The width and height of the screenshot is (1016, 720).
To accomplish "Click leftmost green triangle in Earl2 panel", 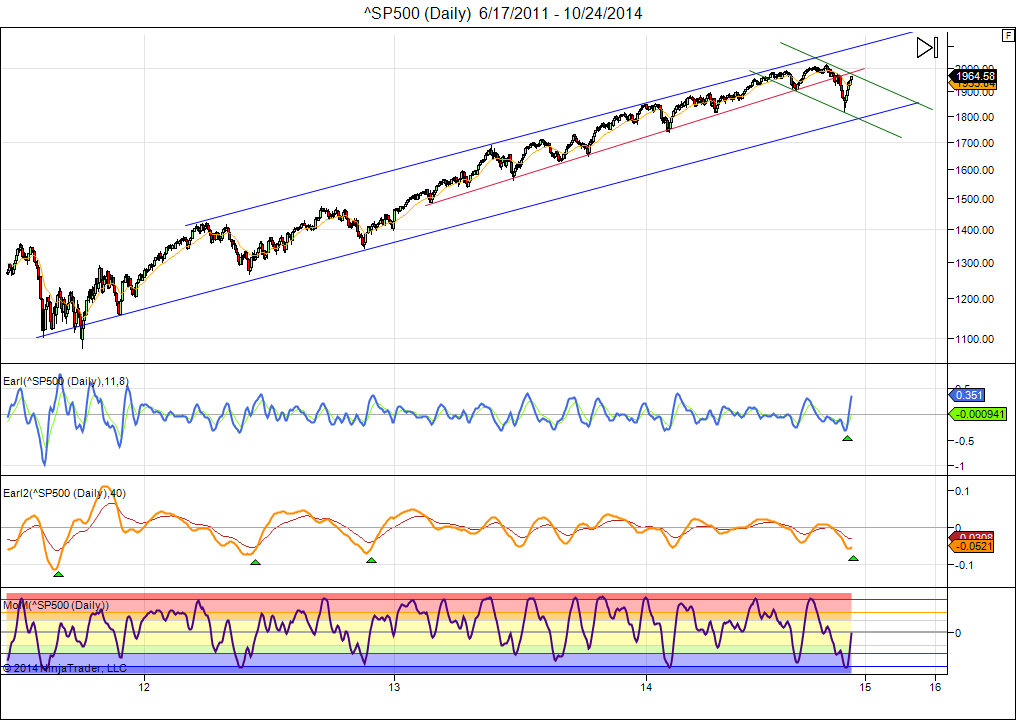I will click(58, 573).
